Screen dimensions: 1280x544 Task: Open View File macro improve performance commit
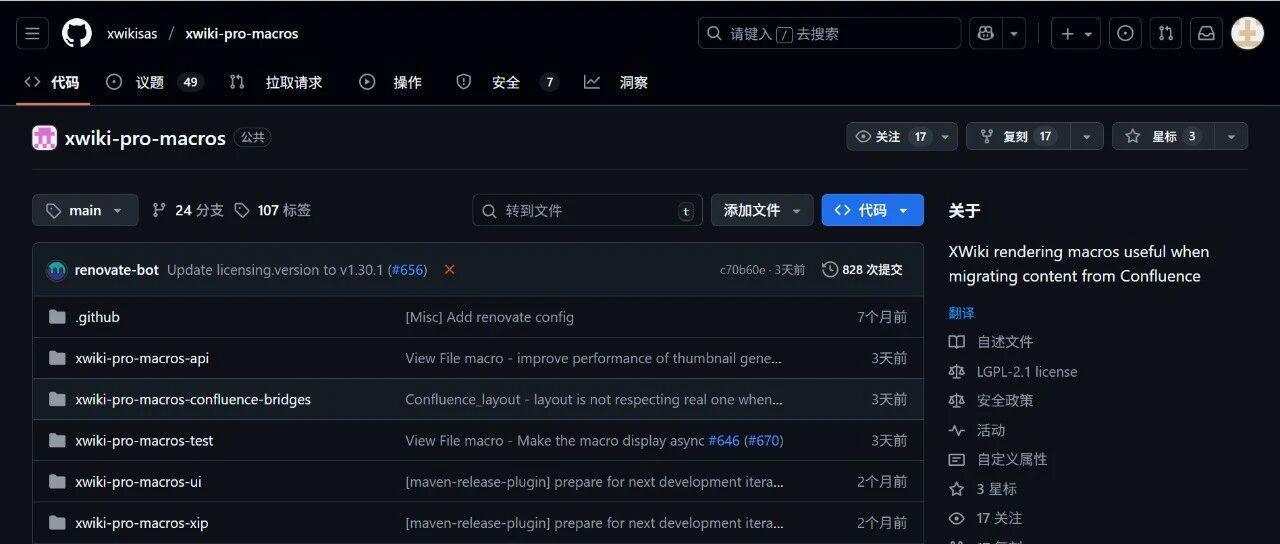click(593, 358)
